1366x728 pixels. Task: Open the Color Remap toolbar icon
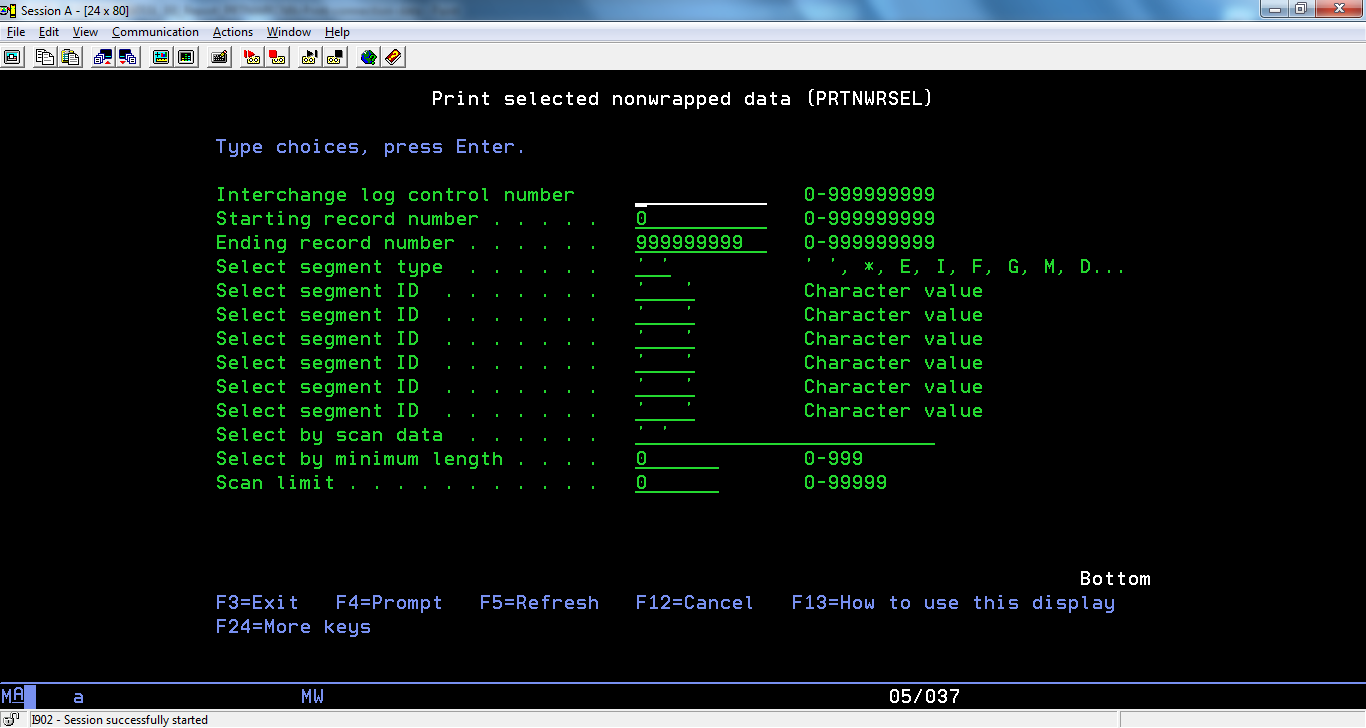pyautogui.click(x=185, y=57)
